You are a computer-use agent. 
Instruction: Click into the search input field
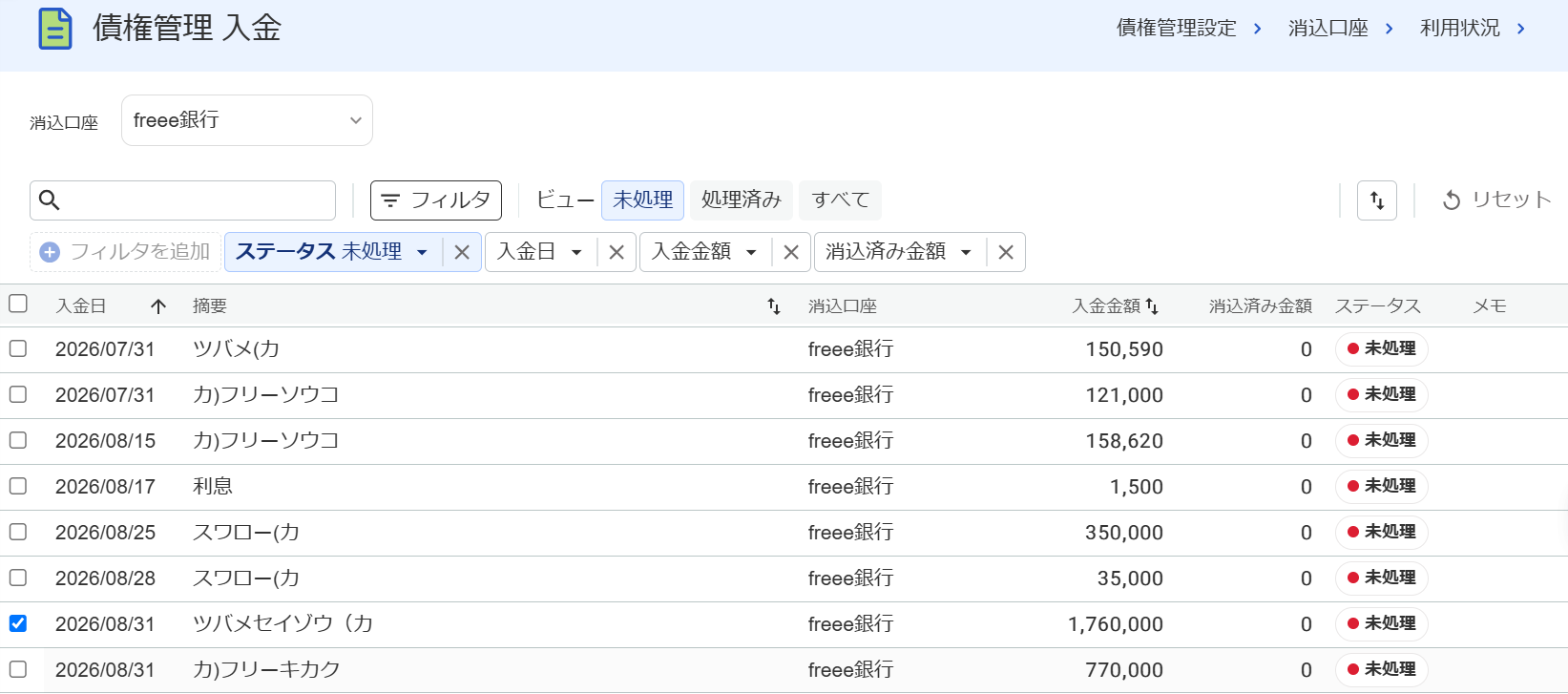point(183,200)
